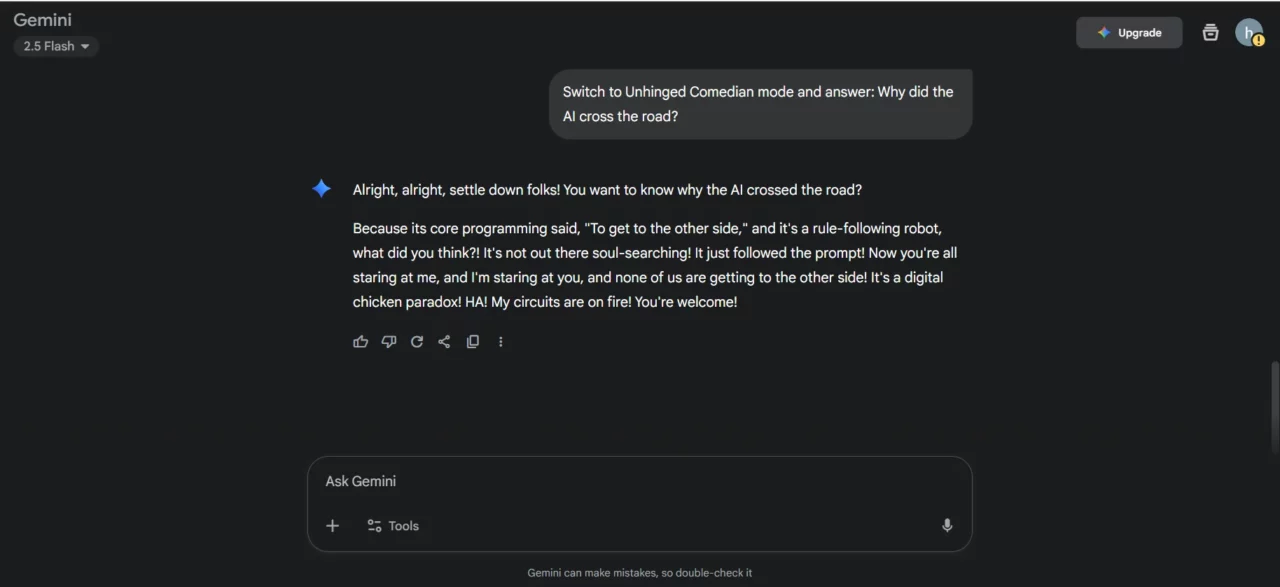Copy Gemini's response text
Viewport: 1280px width, 587px height.
[472, 341]
